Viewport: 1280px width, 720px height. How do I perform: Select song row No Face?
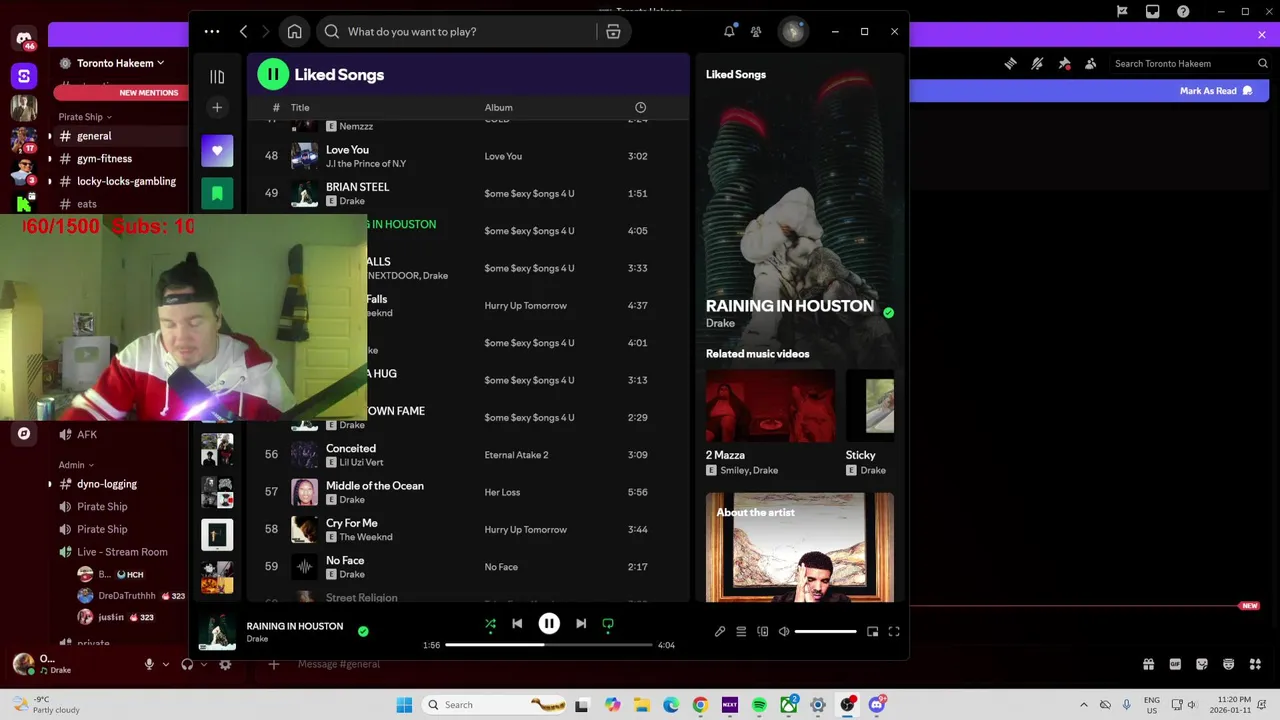(468, 567)
